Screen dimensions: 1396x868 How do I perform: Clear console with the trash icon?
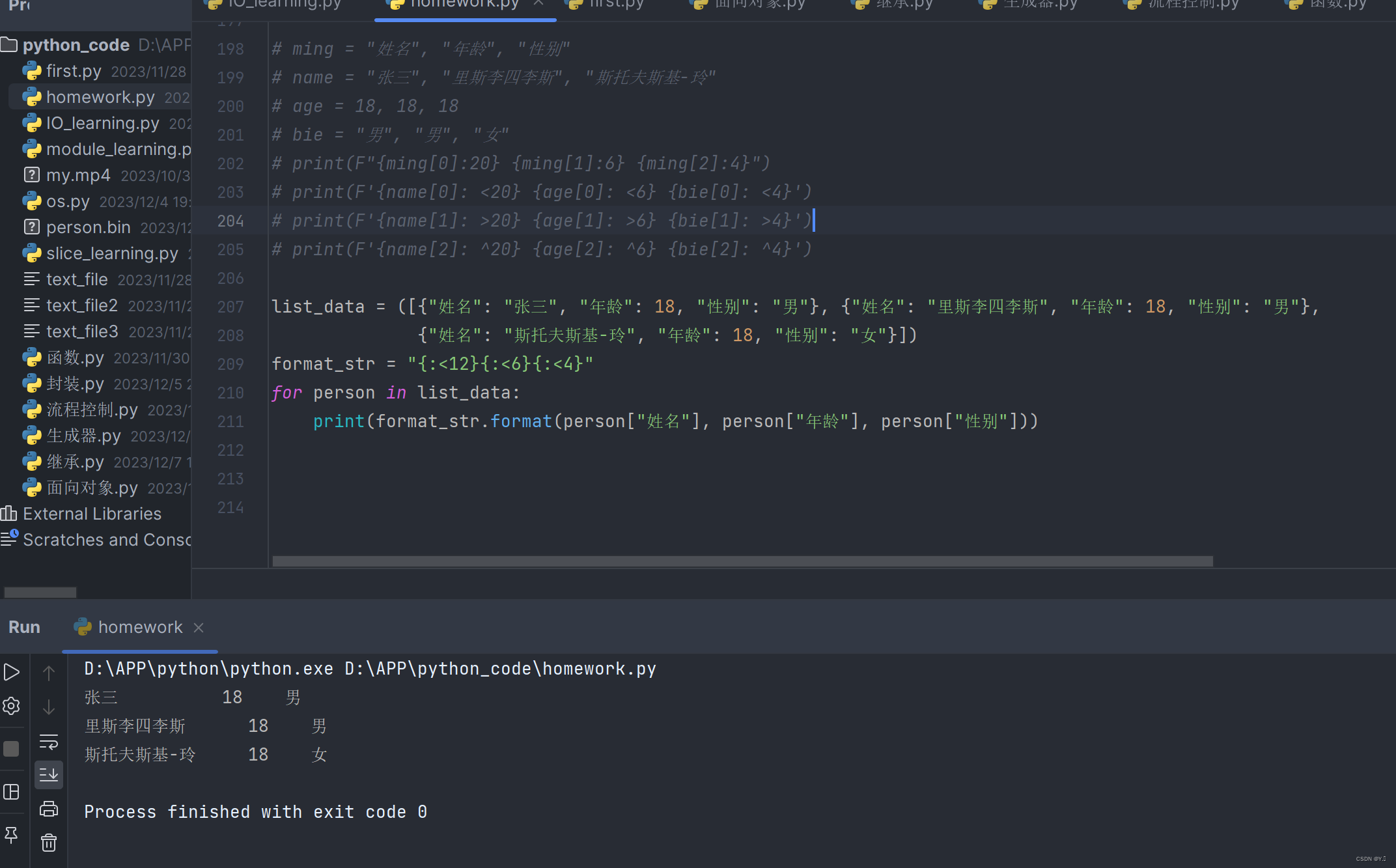(49, 843)
